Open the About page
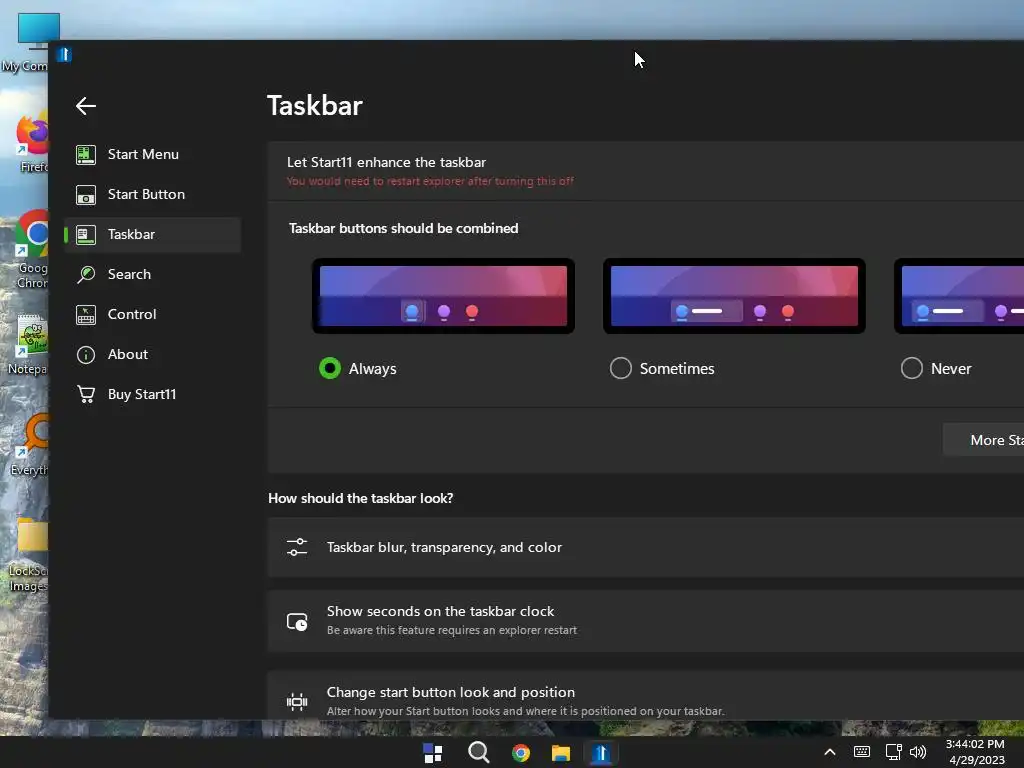Image resolution: width=1024 pixels, height=768 pixels. coord(153,355)
